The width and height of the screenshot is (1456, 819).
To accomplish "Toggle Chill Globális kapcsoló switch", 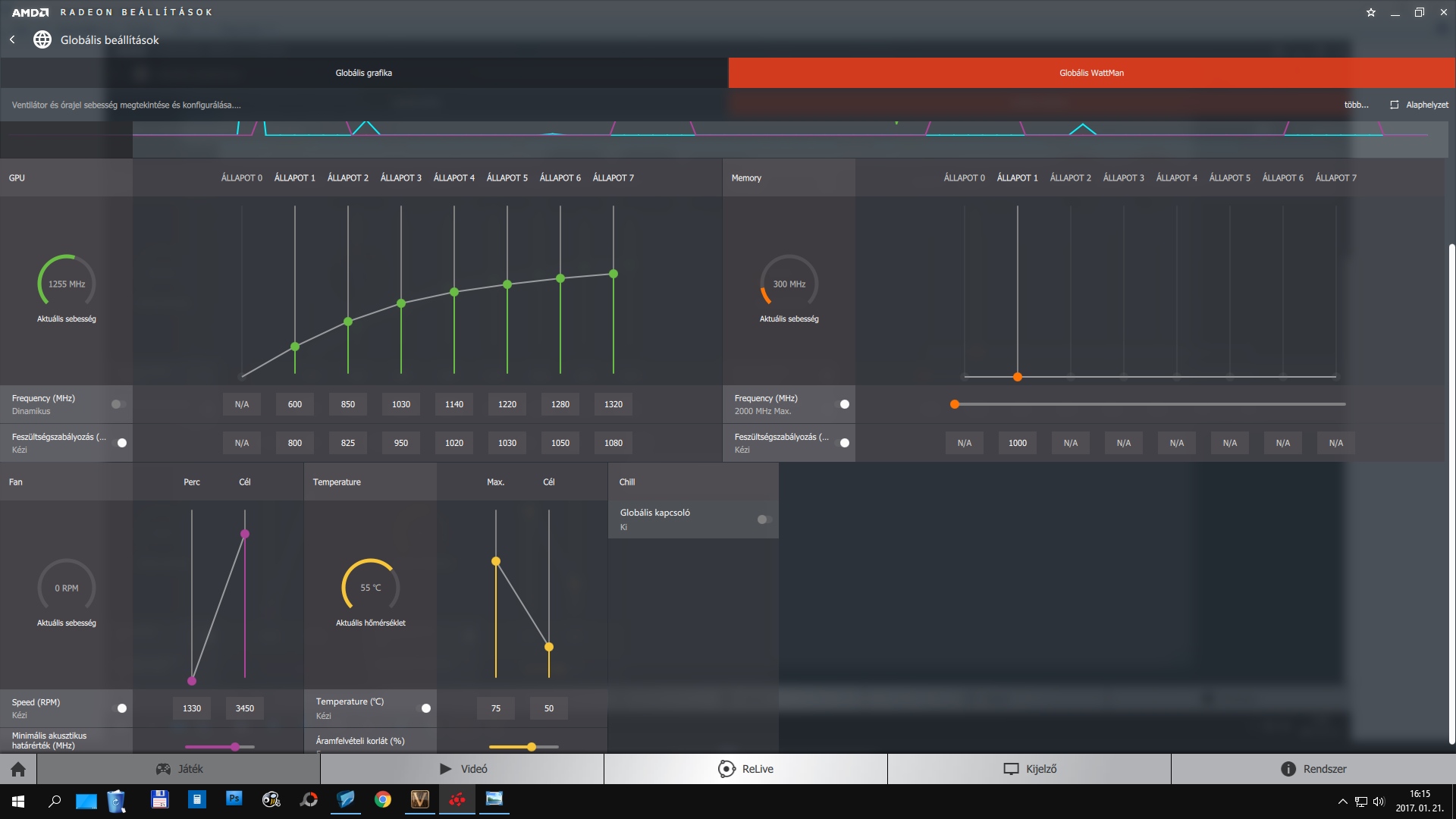I will tap(764, 519).
